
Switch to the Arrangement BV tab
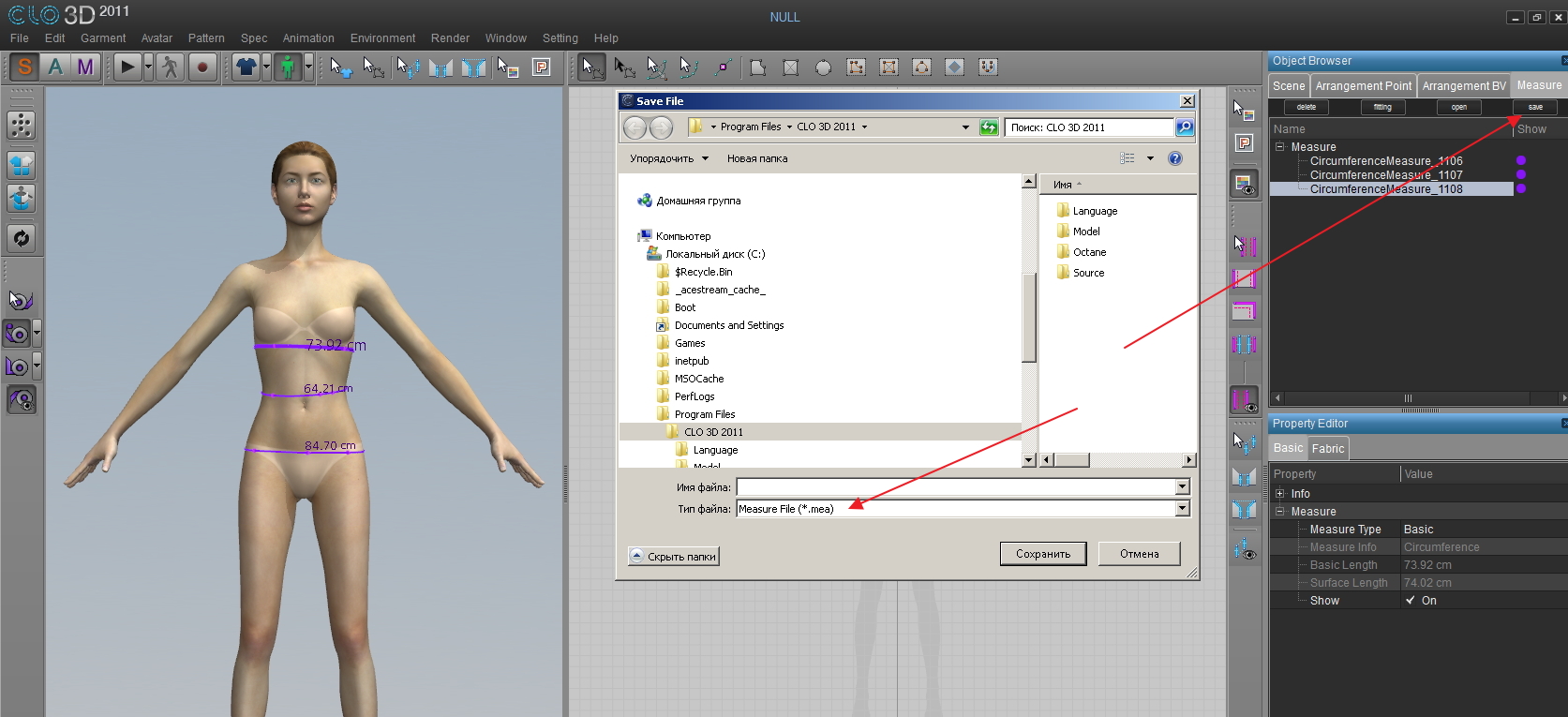pyautogui.click(x=1464, y=85)
